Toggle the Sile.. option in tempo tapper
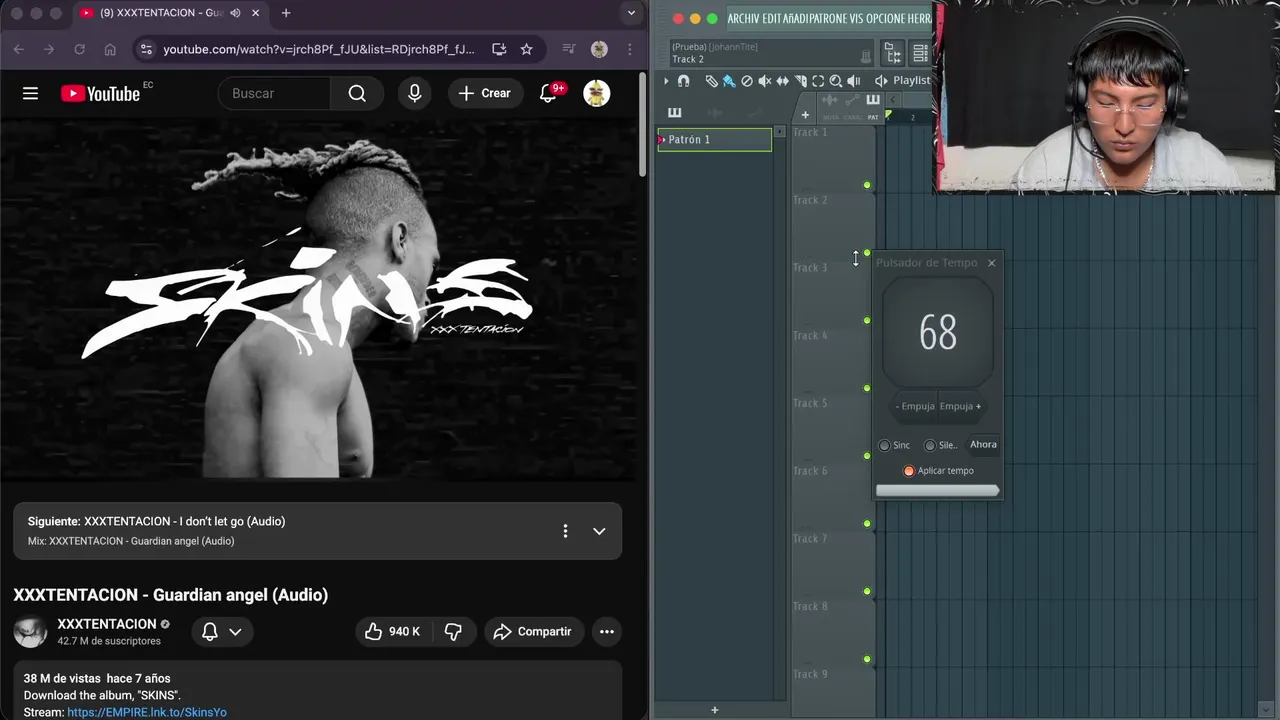 [x=930, y=445]
